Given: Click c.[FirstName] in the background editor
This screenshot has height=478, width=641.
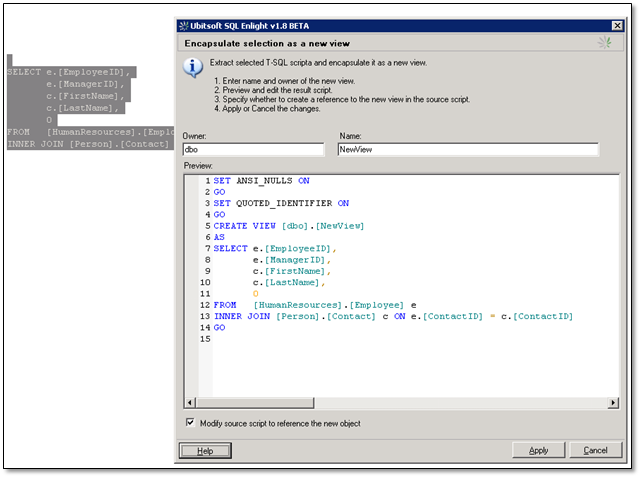Looking at the screenshot, I should coord(85,96).
